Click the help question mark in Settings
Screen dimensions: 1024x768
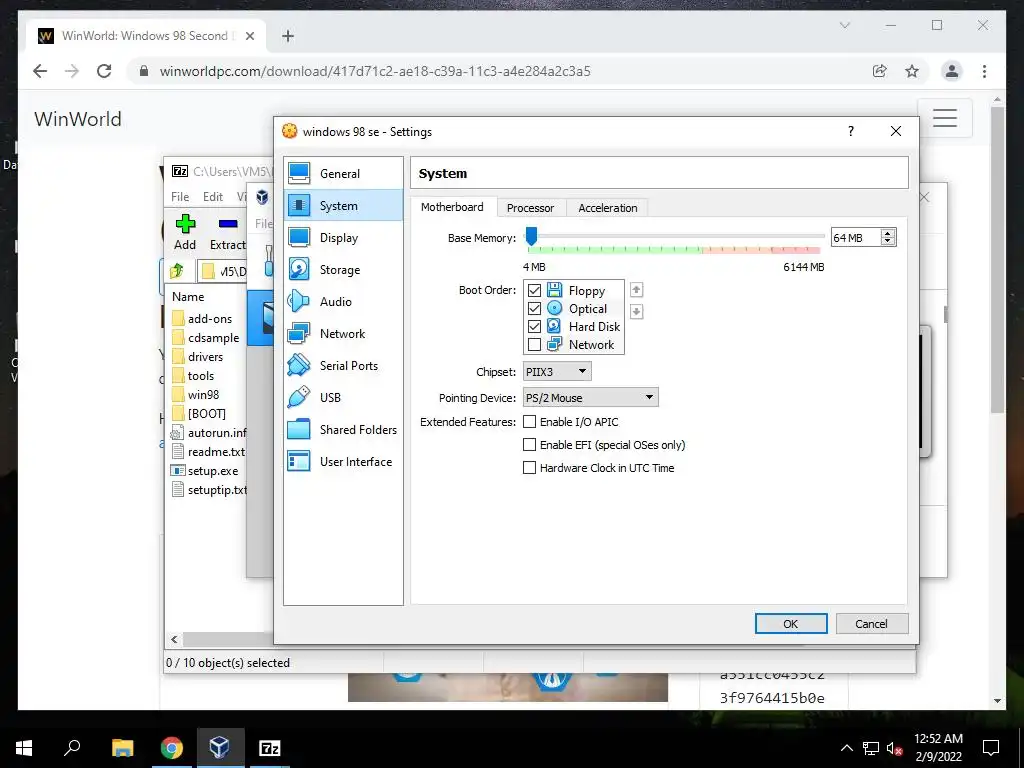(x=850, y=131)
